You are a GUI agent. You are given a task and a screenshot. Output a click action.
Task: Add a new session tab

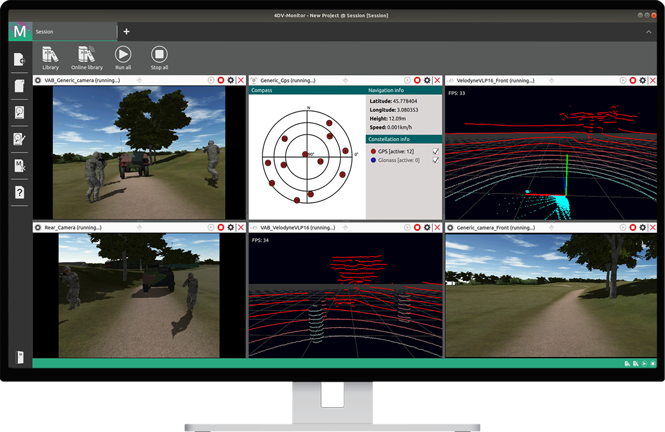126,32
